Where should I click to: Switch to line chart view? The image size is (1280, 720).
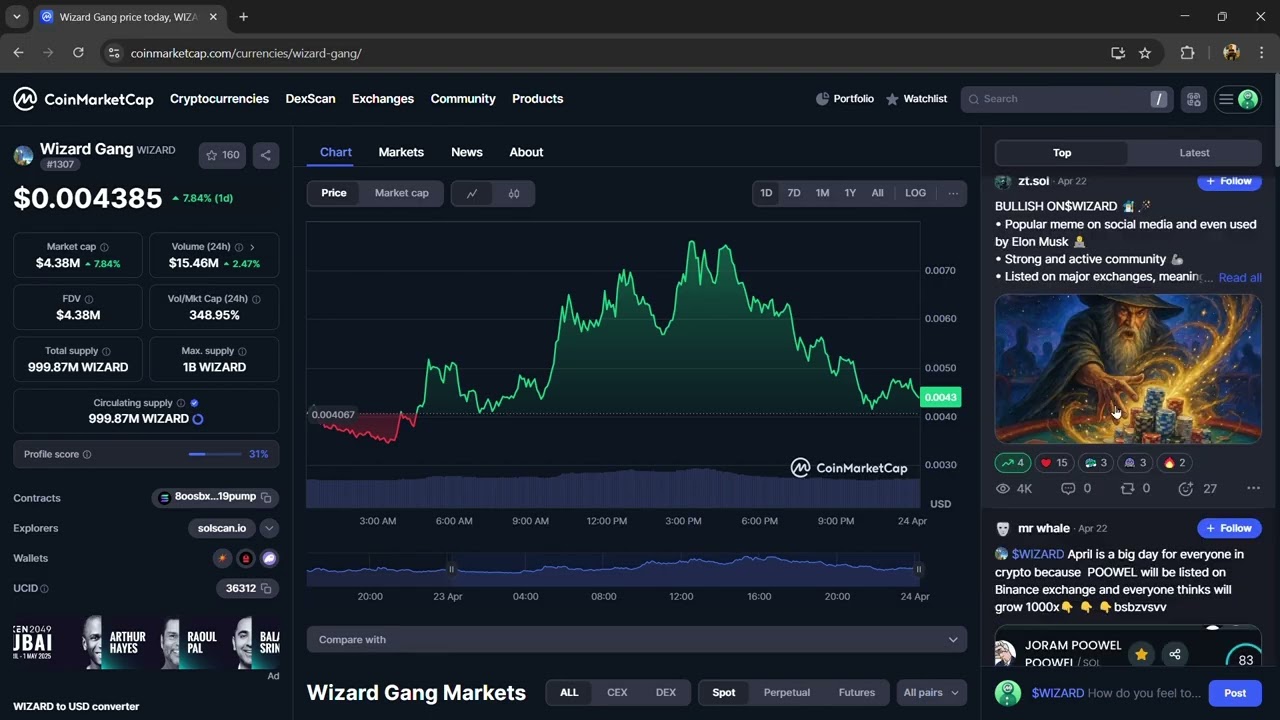tap(472, 193)
